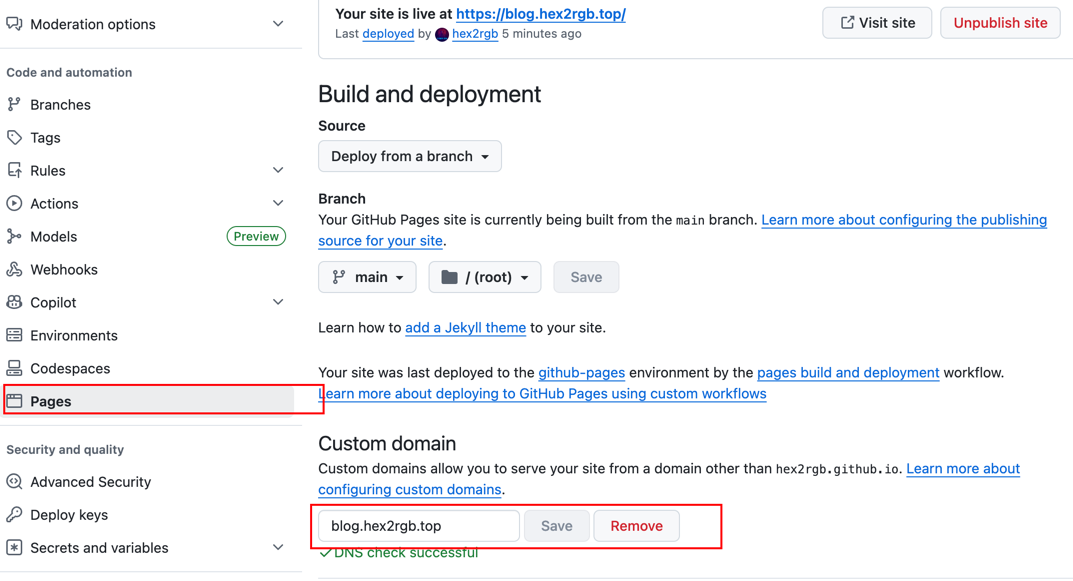The width and height of the screenshot is (1073, 581).
Task: Open Webhooks from the sidebar icon
Action: click(15, 269)
